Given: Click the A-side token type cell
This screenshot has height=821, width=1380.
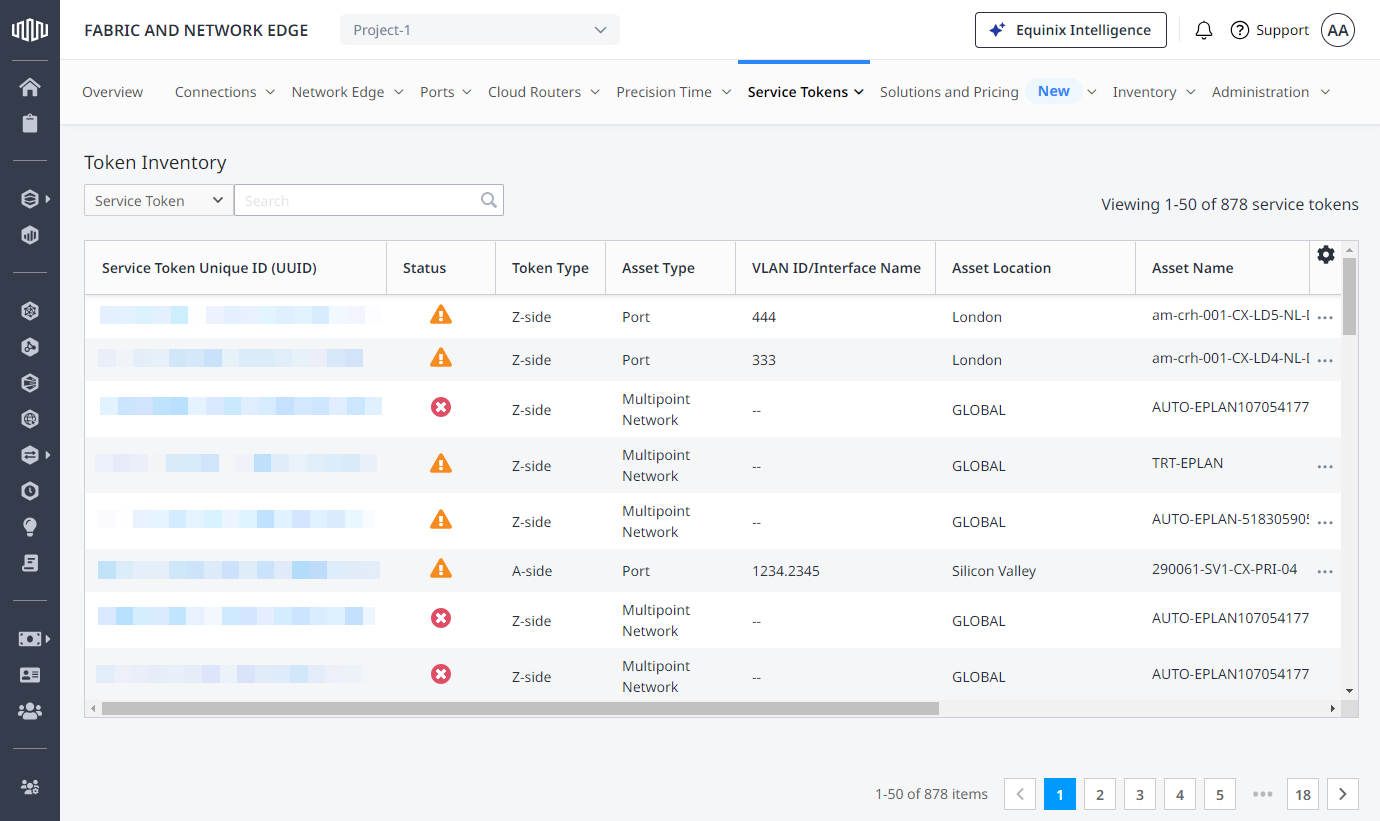Looking at the screenshot, I should pyautogui.click(x=532, y=571).
